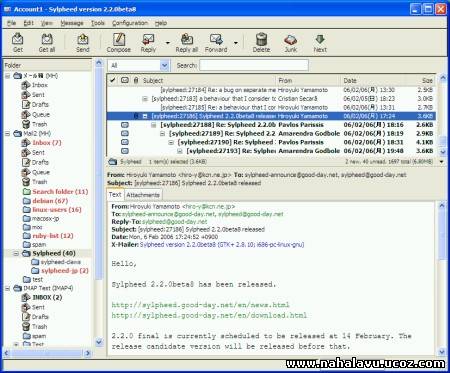
Task: Click the Folder column header
Action: [47, 65]
